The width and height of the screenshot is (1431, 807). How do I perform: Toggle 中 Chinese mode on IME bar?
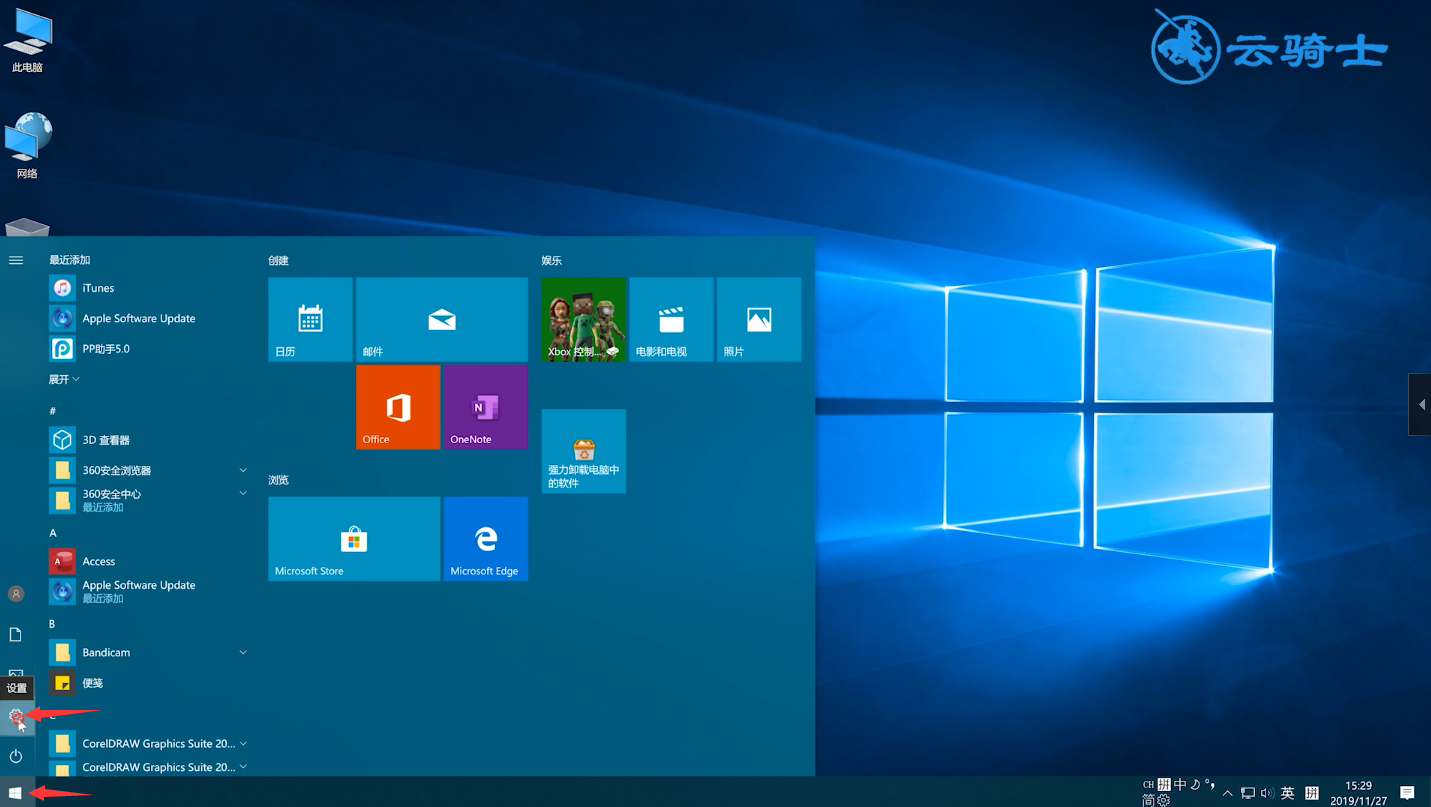point(1180,785)
